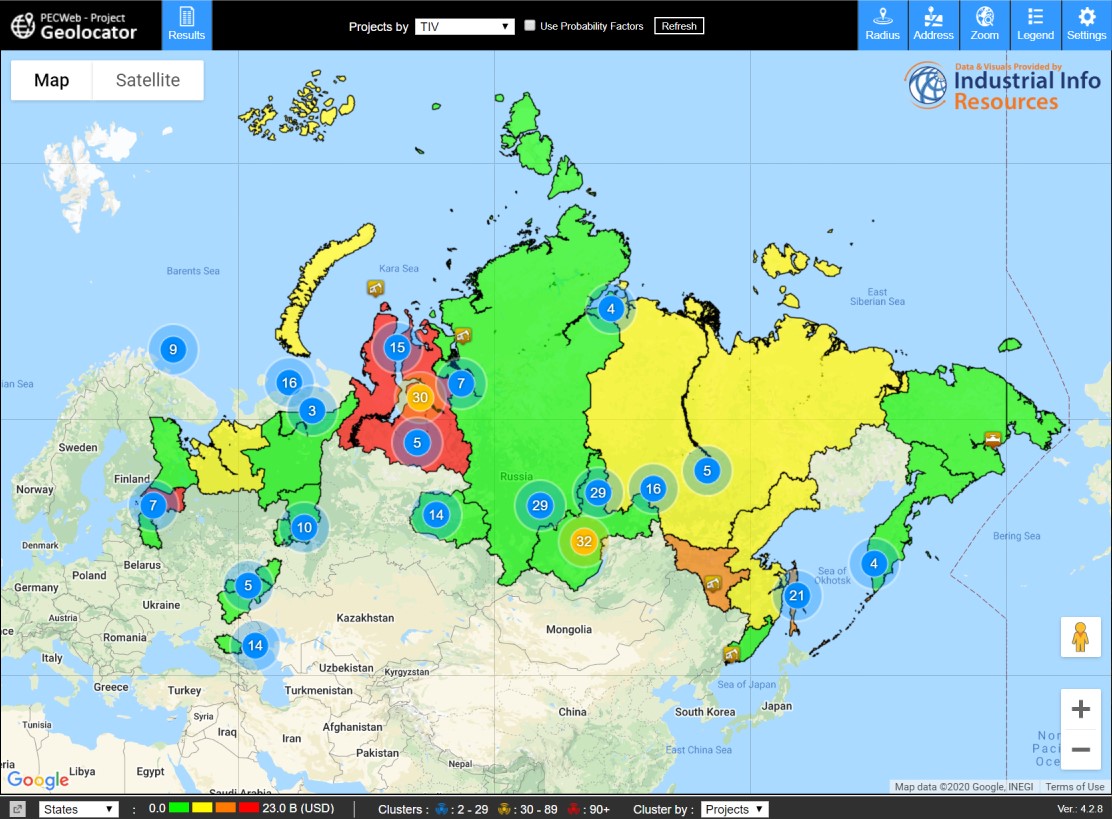Show the map Legend
The width and height of the screenshot is (1112, 819).
(x=1035, y=25)
